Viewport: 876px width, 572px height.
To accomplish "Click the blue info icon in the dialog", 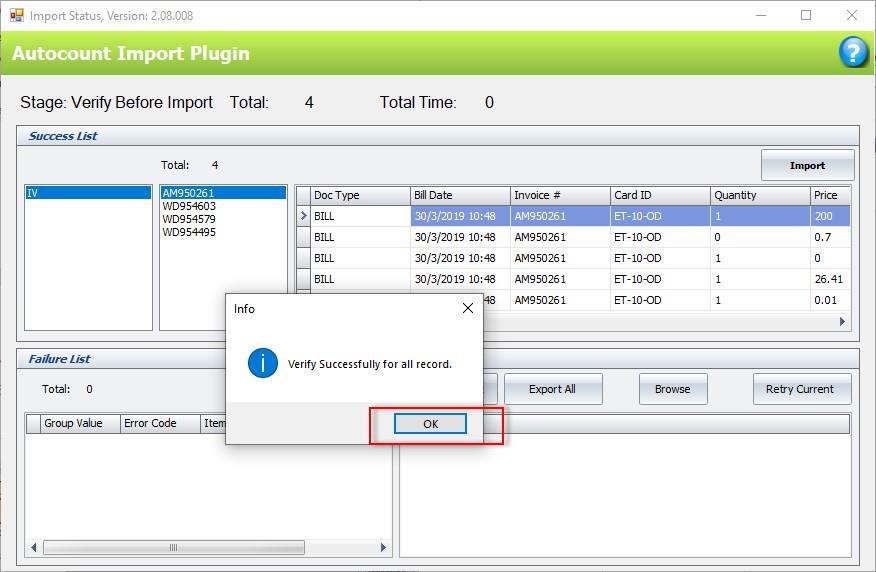I will [263, 363].
